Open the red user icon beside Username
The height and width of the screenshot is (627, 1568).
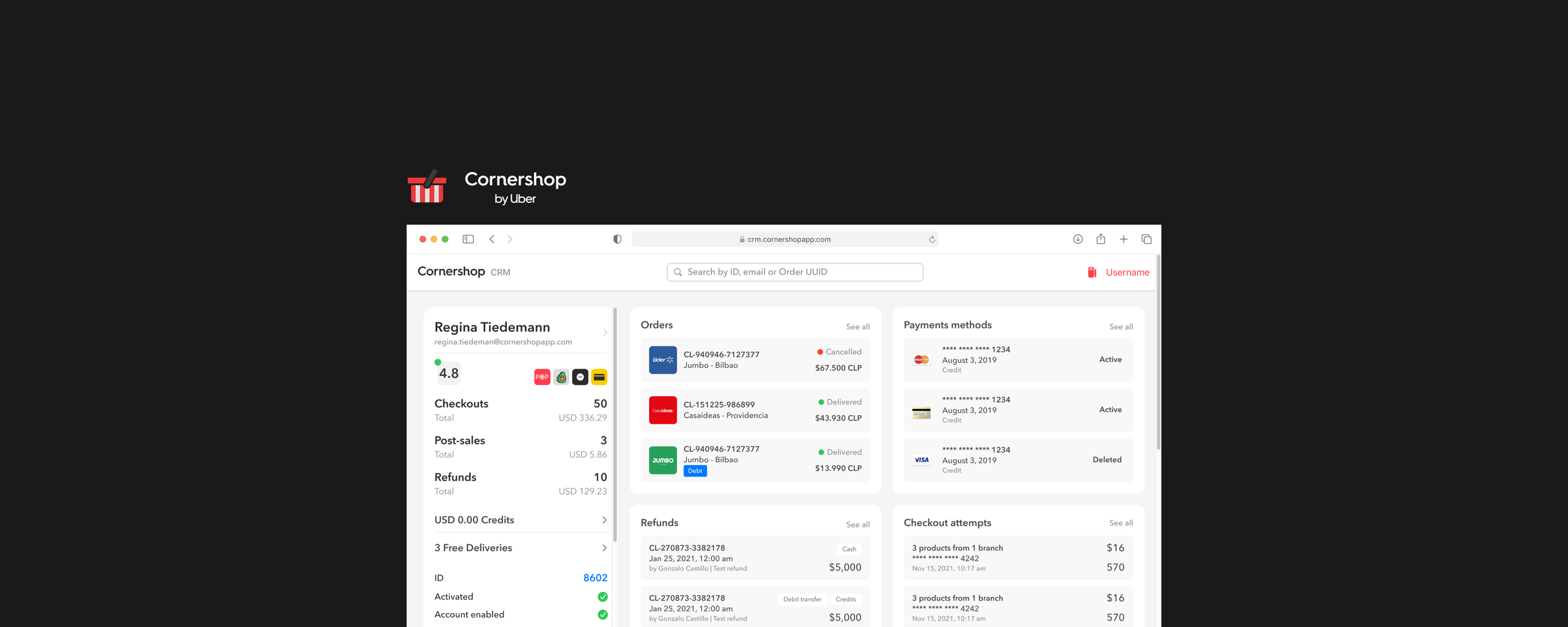[x=1092, y=272]
